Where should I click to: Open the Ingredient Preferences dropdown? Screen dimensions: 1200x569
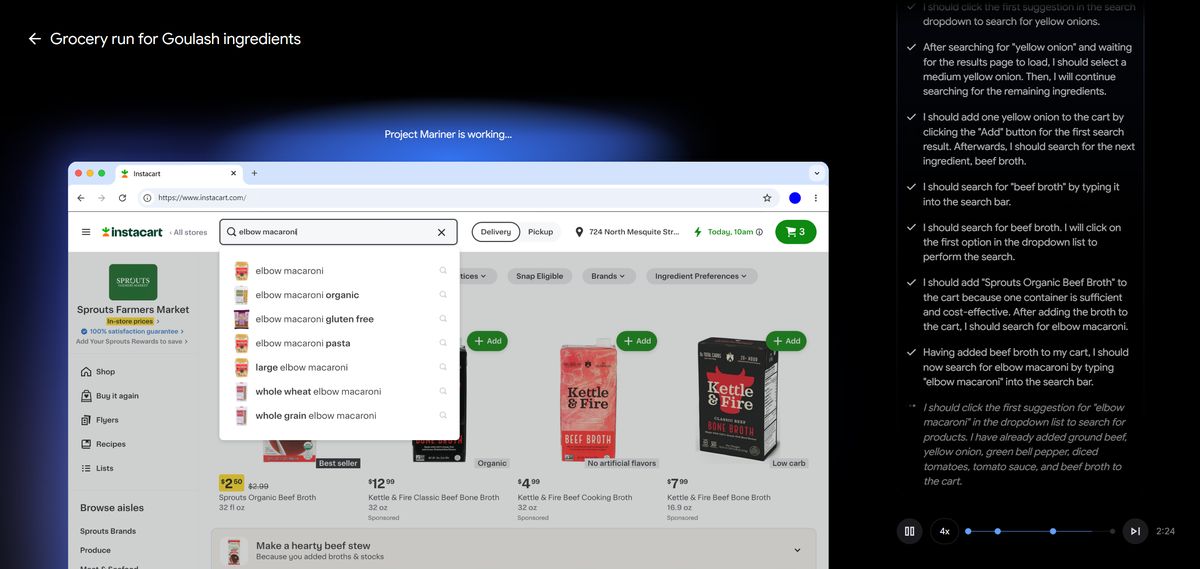click(x=701, y=276)
